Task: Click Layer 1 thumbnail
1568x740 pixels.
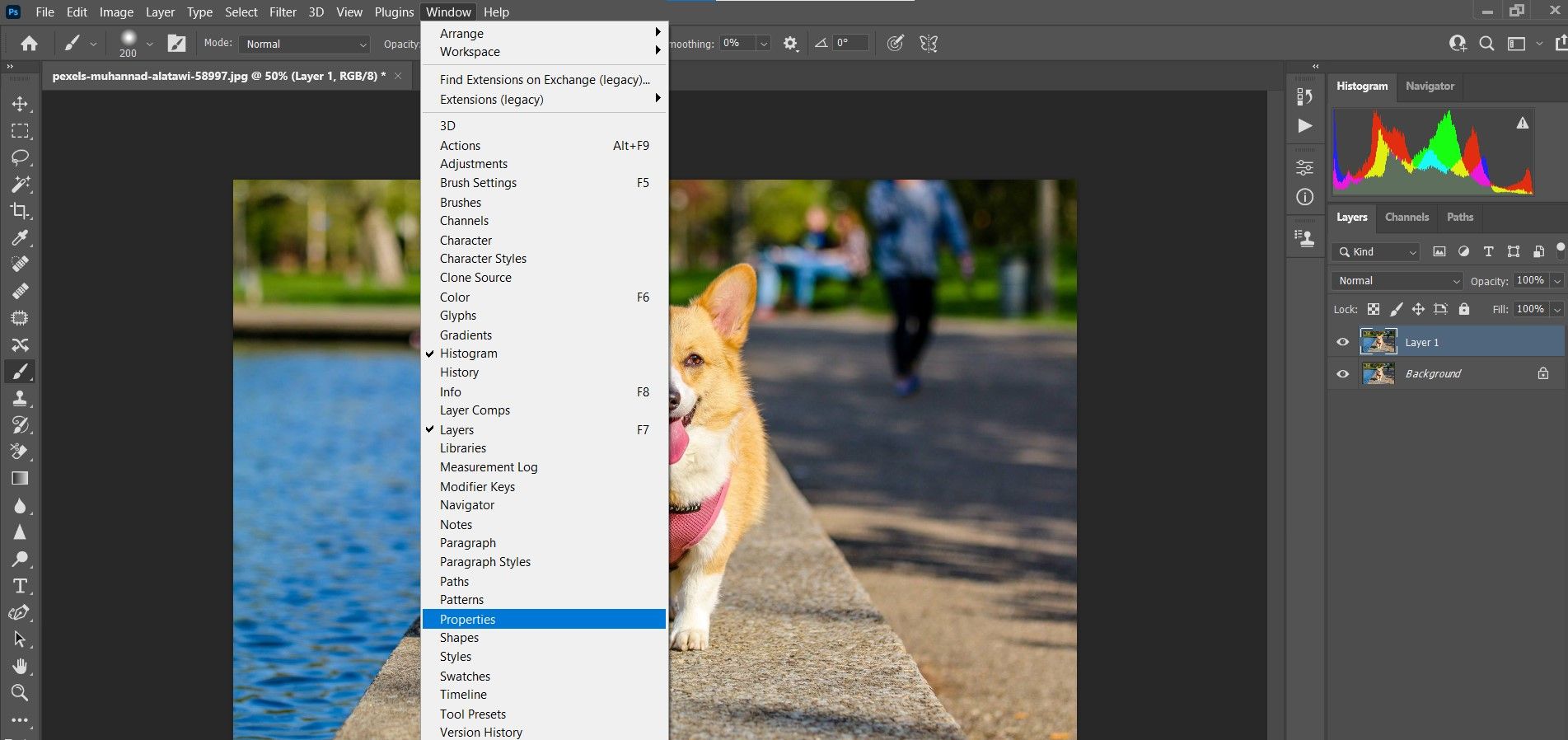Action: 1378,342
